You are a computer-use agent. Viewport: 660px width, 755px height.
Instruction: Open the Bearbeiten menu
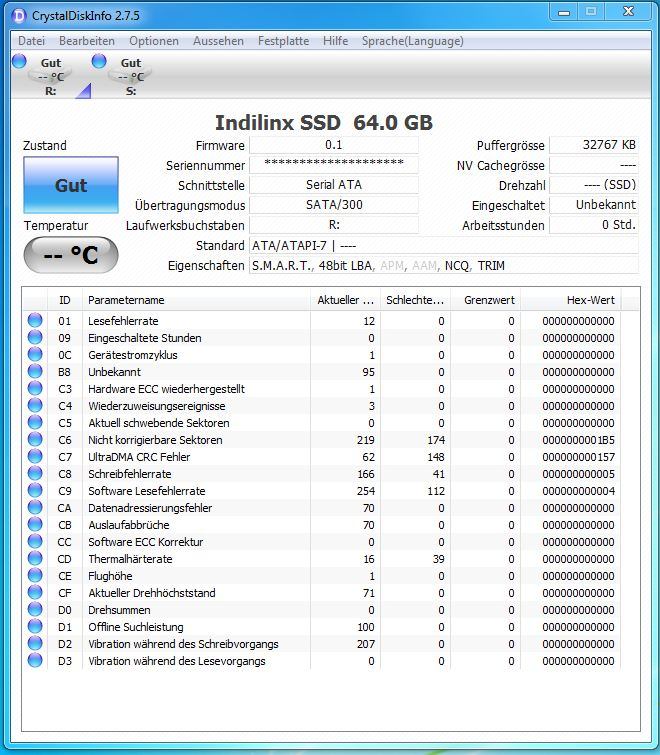[x=87, y=41]
